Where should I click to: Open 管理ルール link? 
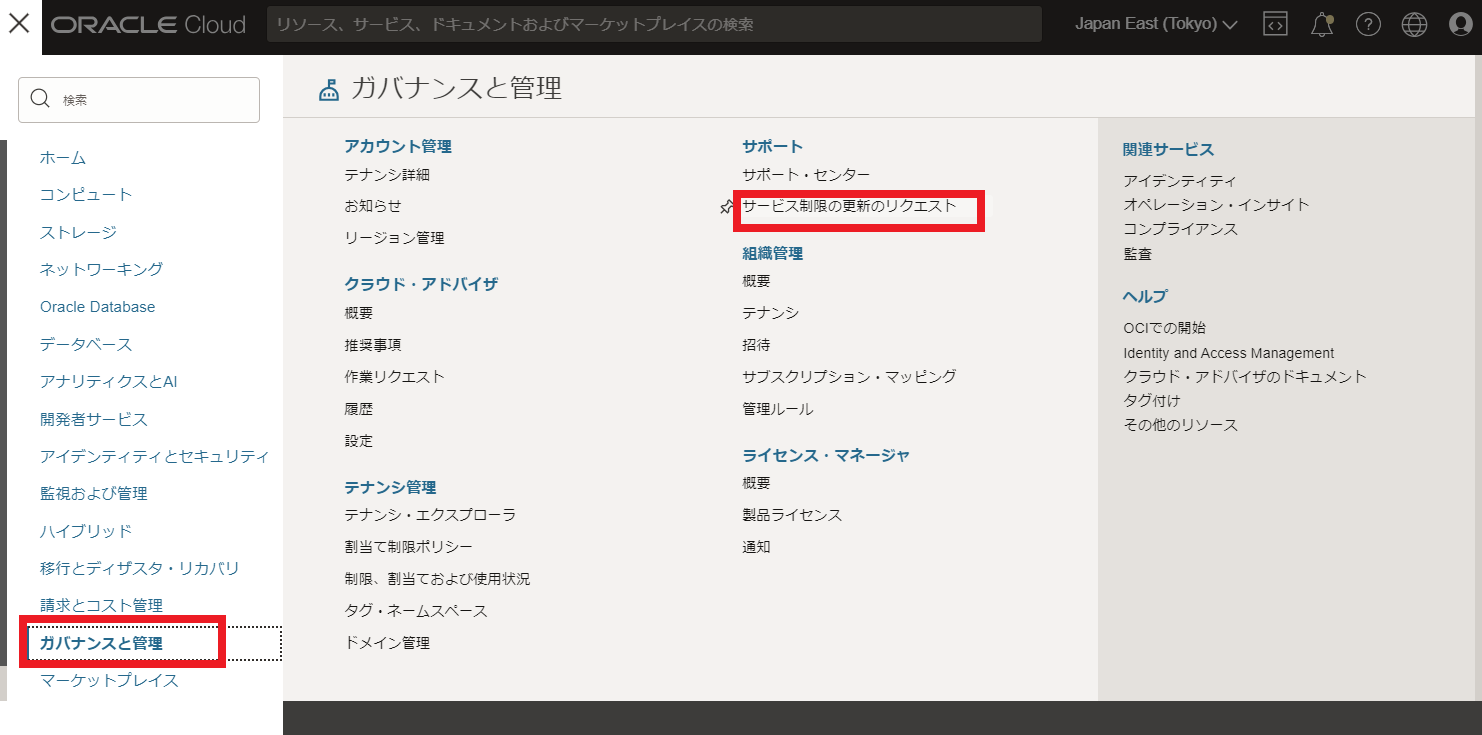(x=777, y=409)
